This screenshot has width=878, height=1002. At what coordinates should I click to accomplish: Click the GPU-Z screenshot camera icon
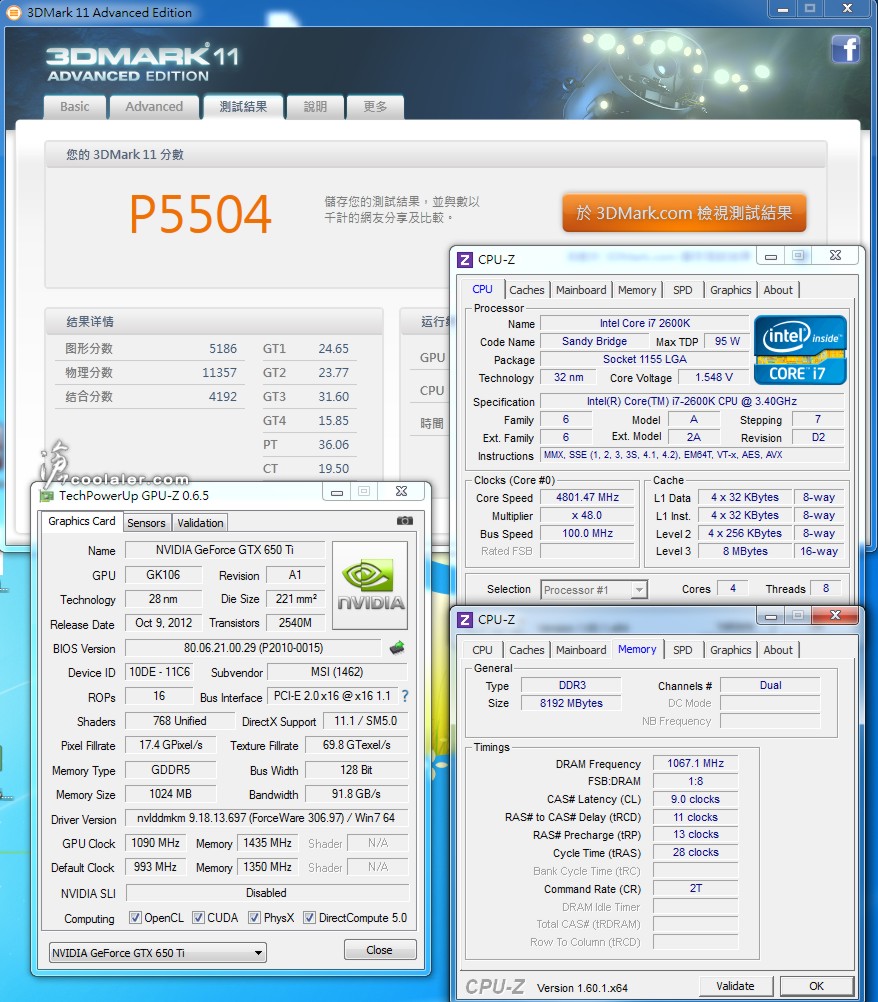pyautogui.click(x=404, y=521)
